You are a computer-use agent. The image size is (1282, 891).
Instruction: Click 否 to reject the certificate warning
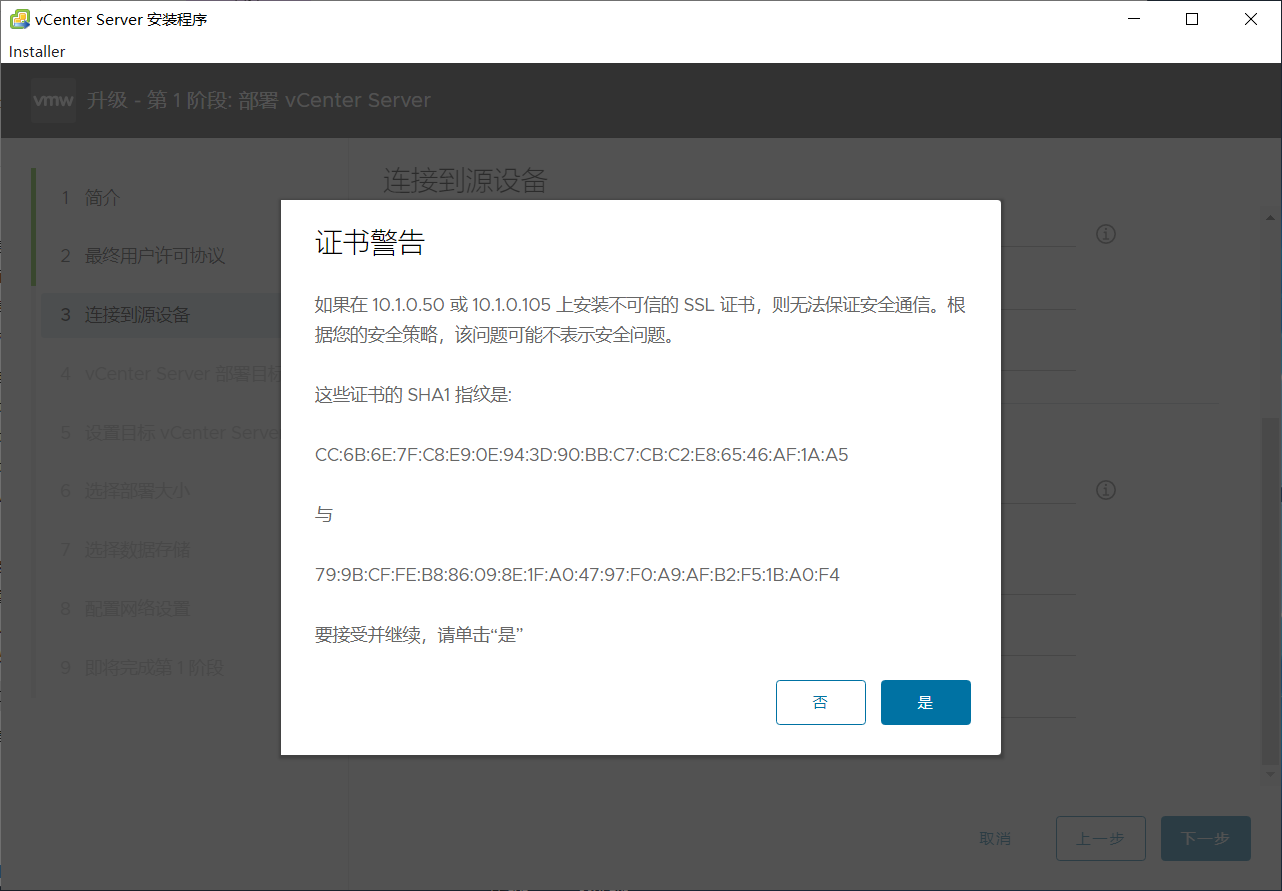pos(820,702)
